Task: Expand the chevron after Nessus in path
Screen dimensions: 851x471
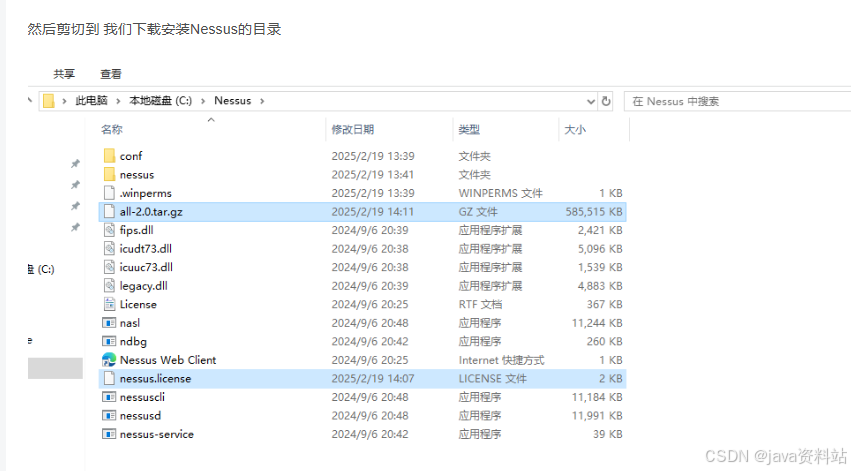Action: 262,101
